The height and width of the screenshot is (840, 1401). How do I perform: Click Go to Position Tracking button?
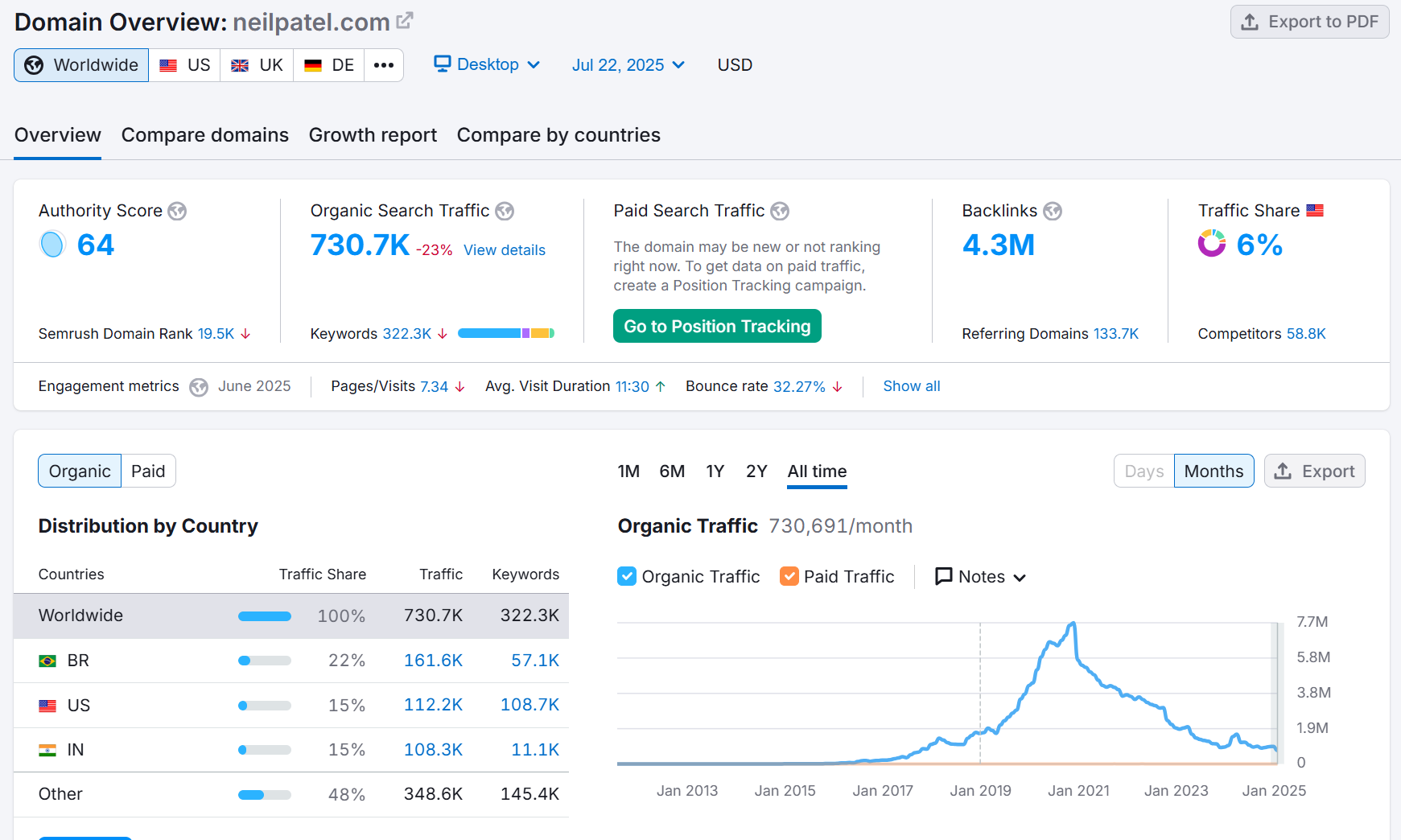point(717,326)
